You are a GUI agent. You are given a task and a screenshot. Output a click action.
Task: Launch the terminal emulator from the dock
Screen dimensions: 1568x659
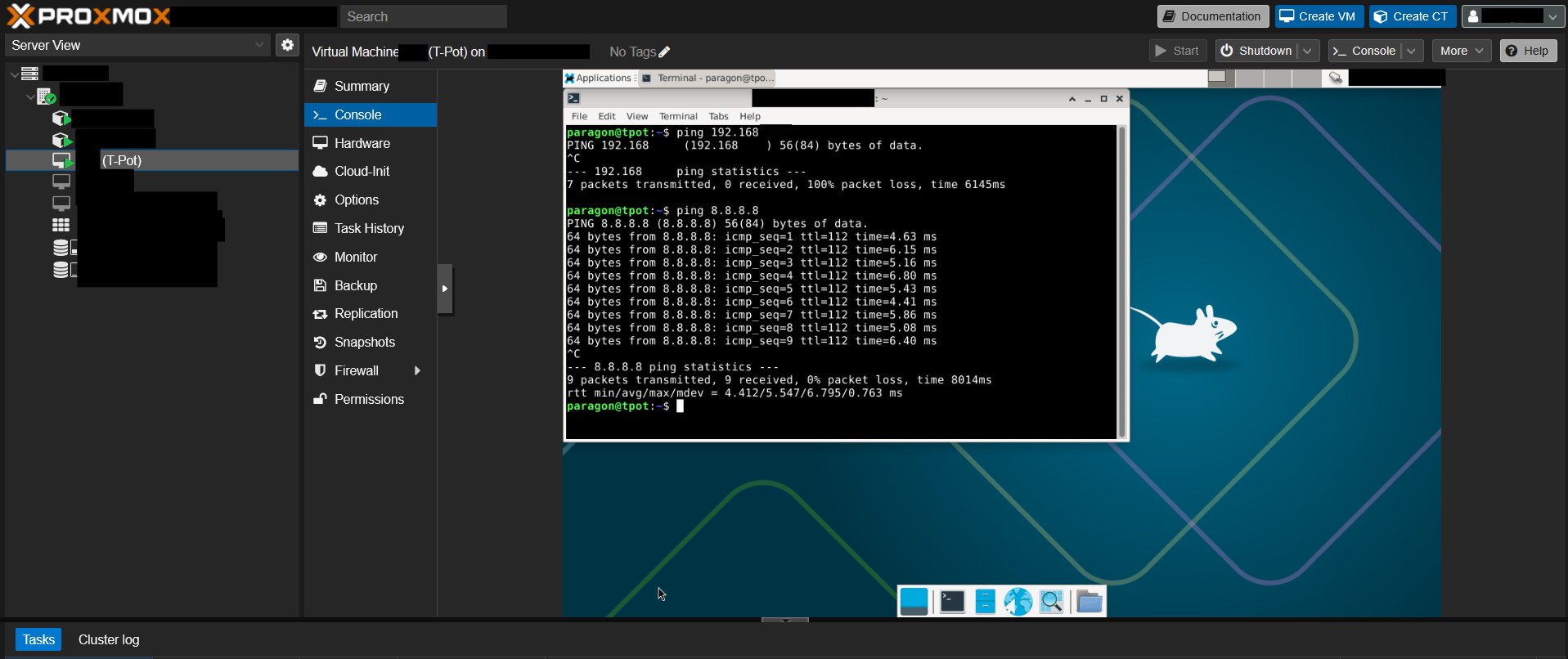pos(952,602)
